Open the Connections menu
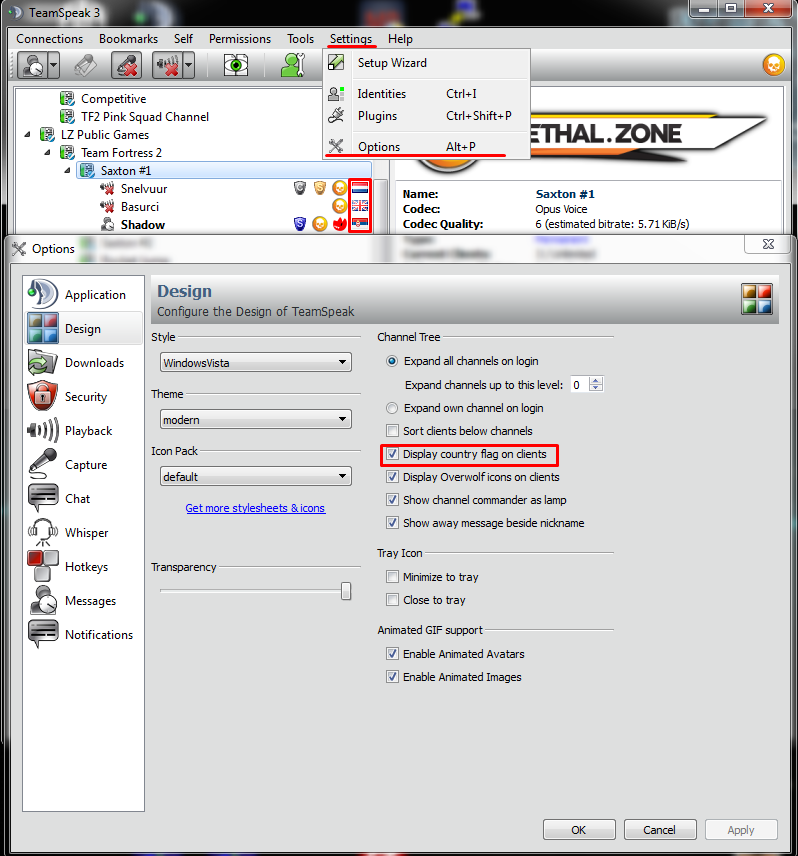798x856 pixels. tap(50, 39)
